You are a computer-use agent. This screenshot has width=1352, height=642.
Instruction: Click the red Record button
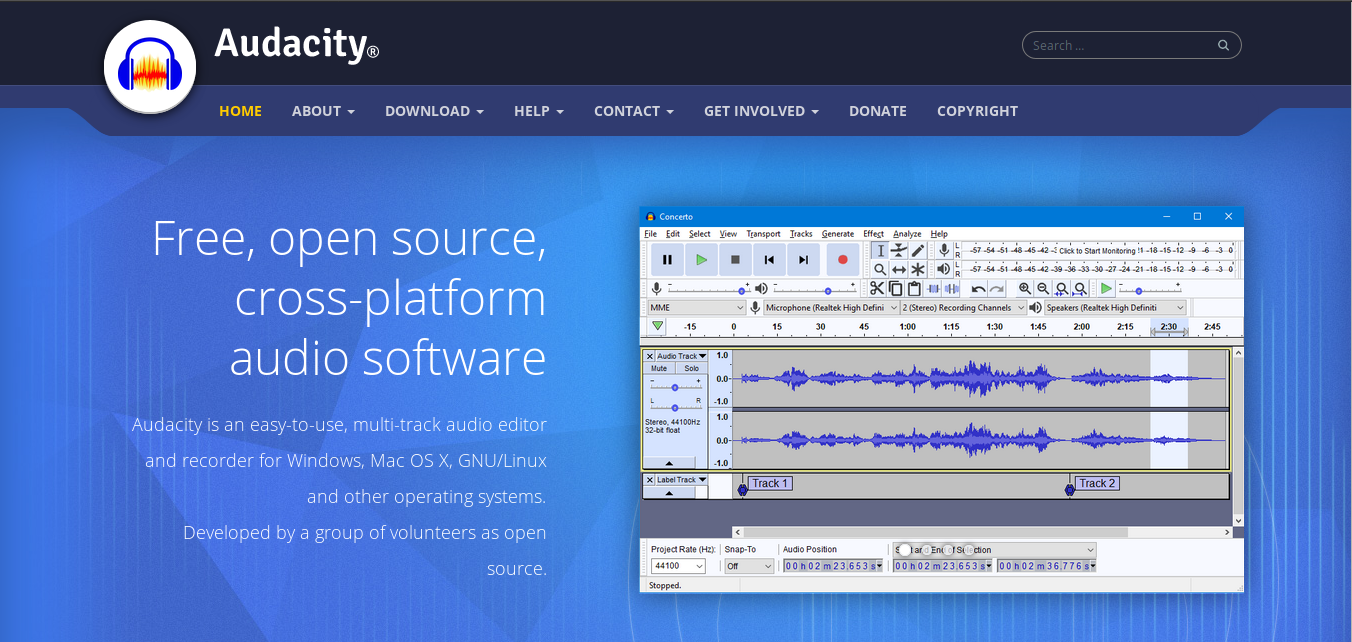(842, 260)
